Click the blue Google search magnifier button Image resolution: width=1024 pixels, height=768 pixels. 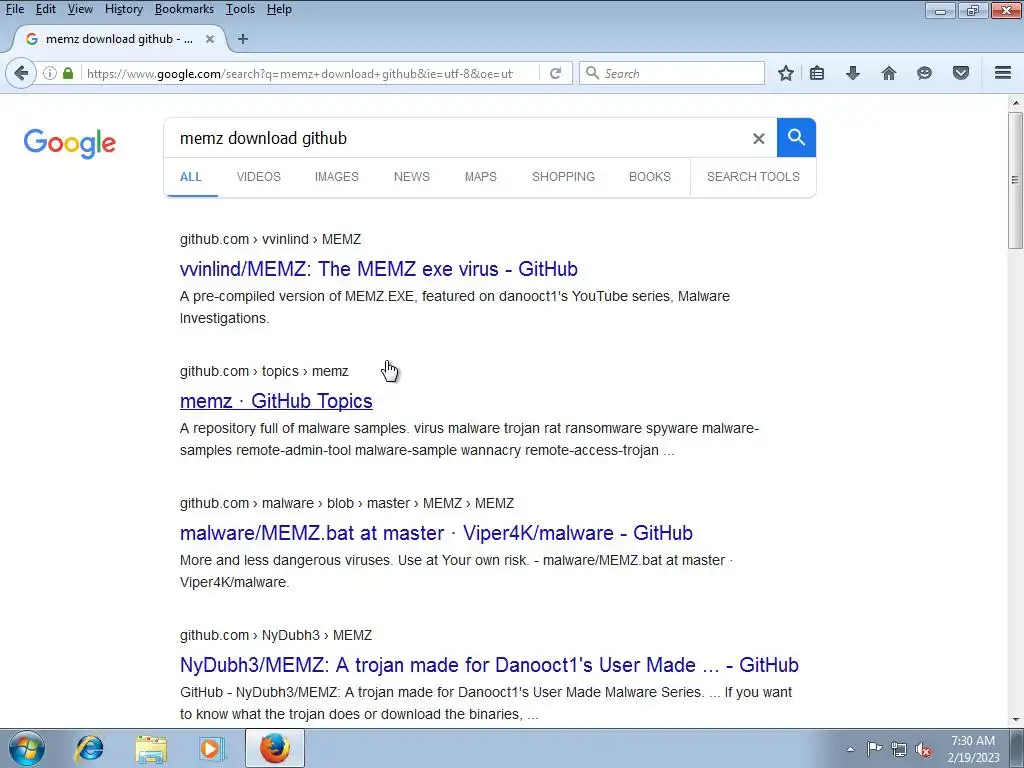tap(796, 138)
